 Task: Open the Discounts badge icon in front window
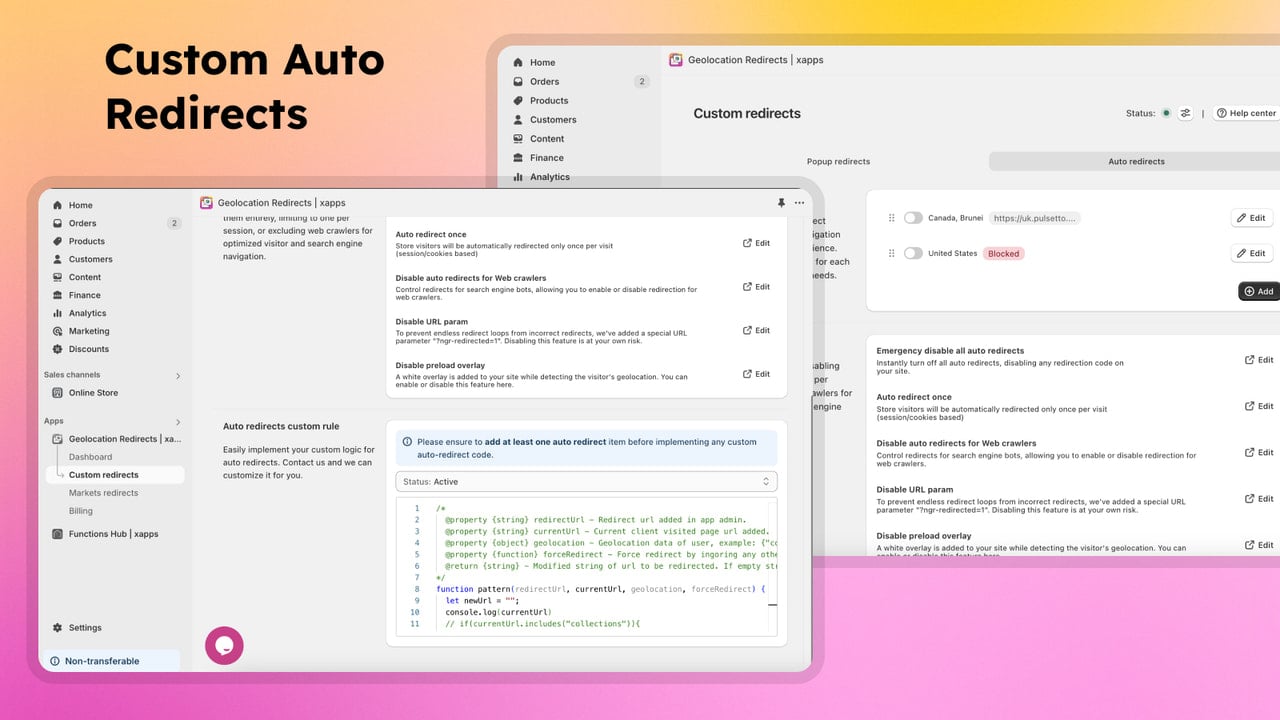[x=58, y=349]
